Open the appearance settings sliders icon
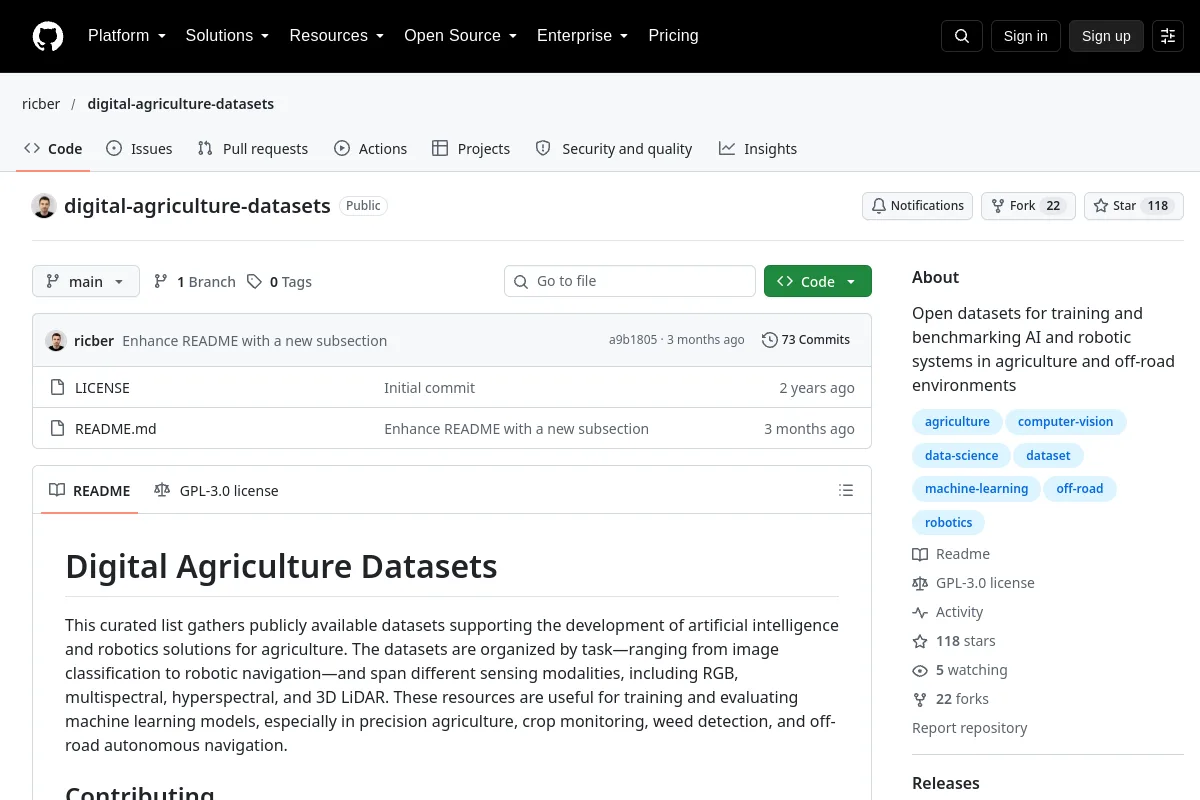 (1168, 36)
